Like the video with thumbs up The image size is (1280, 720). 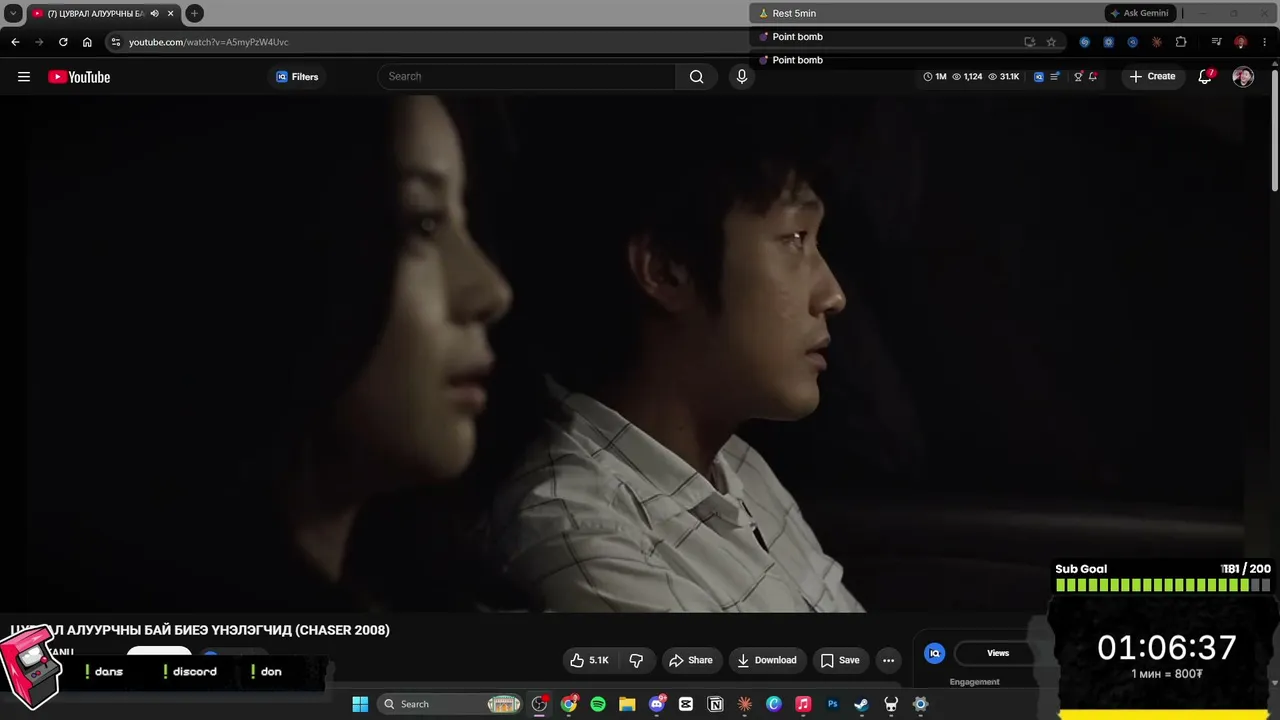589,660
